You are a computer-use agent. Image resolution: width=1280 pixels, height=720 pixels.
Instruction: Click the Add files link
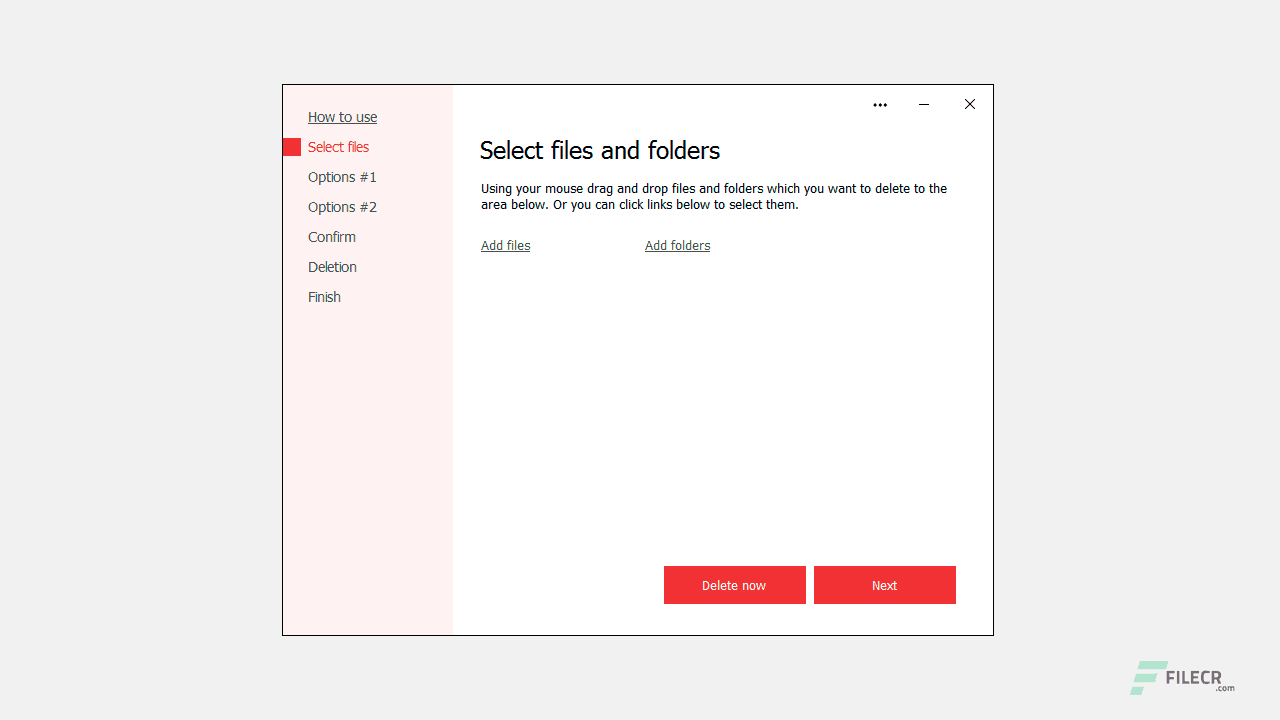pyautogui.click(x=505, y=245)
